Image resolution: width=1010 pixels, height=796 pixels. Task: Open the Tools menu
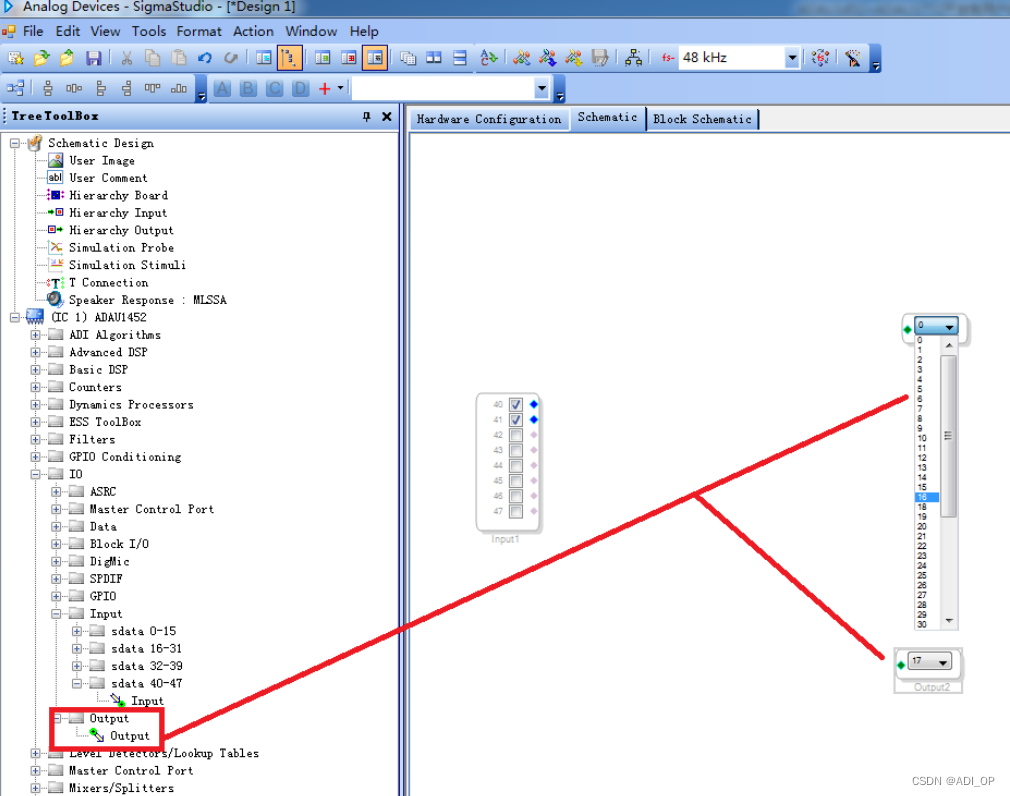click(x=149, y=31)
